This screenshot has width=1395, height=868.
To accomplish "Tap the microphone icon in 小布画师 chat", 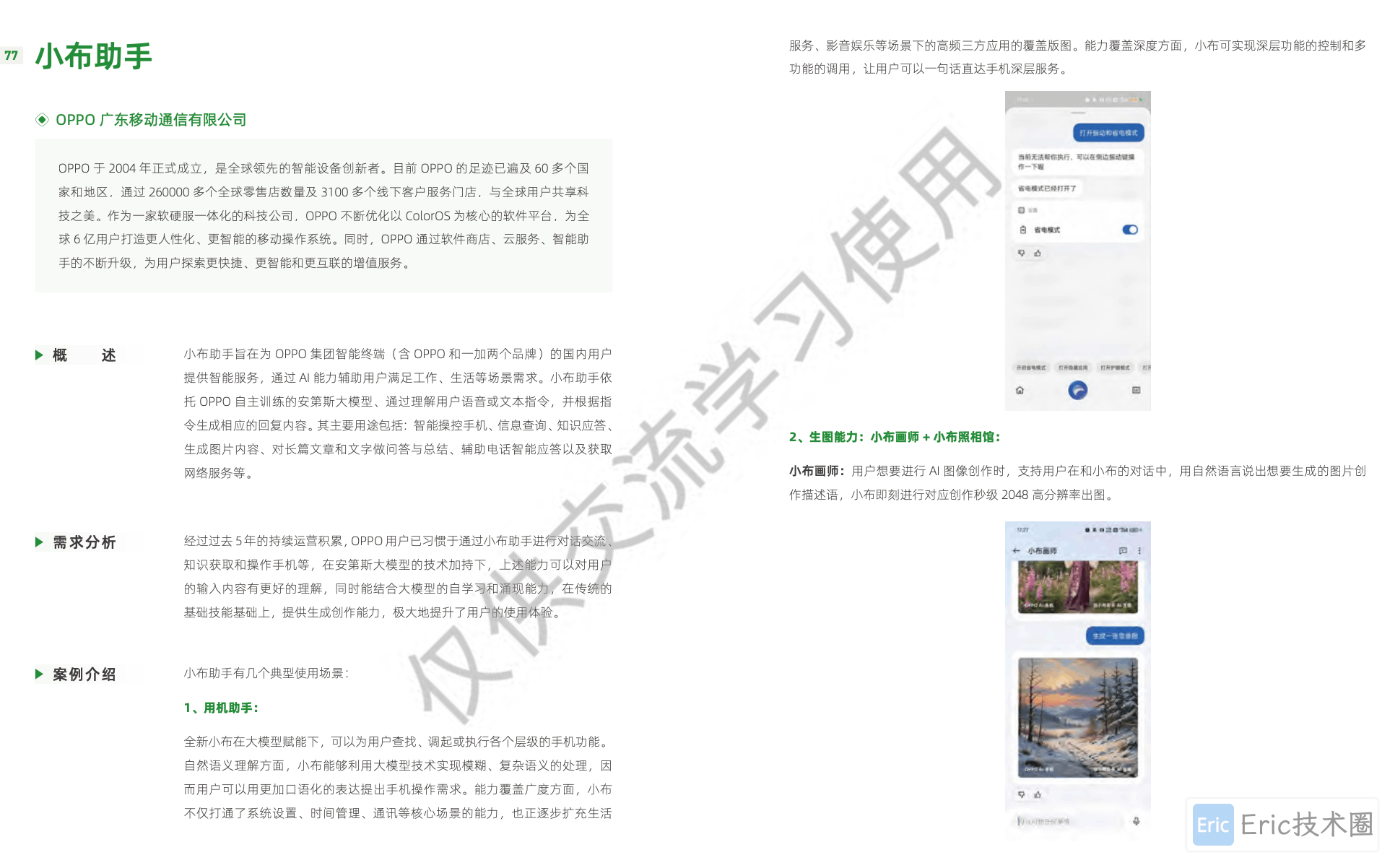I will click(1136, 821).
